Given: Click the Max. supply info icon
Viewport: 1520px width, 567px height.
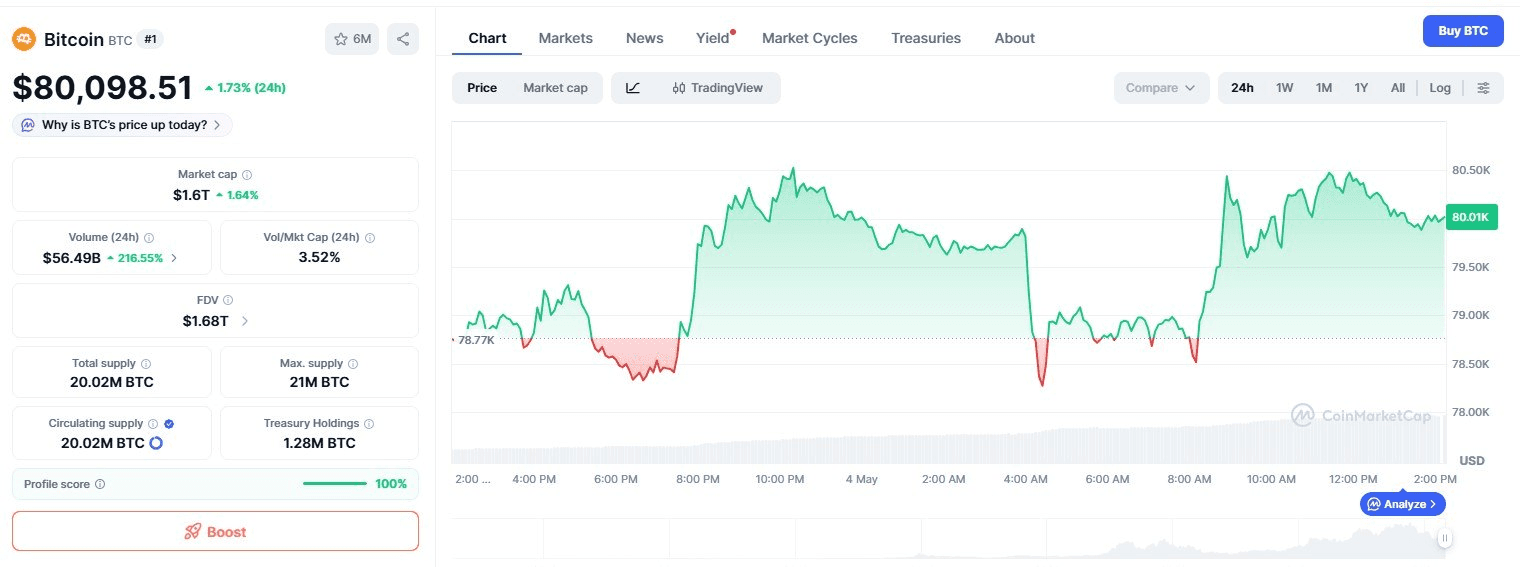Looking at the screenshot, I should [353, 364].
